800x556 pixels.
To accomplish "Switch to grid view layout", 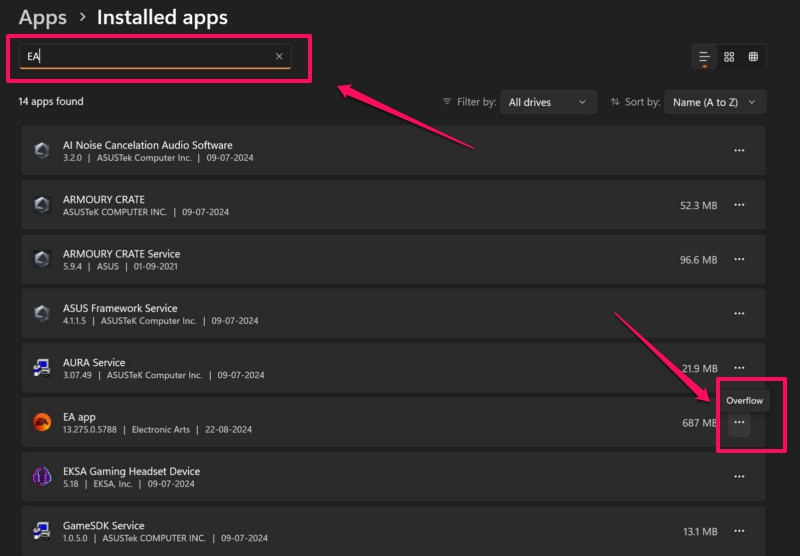I will (x=729, y=57).
